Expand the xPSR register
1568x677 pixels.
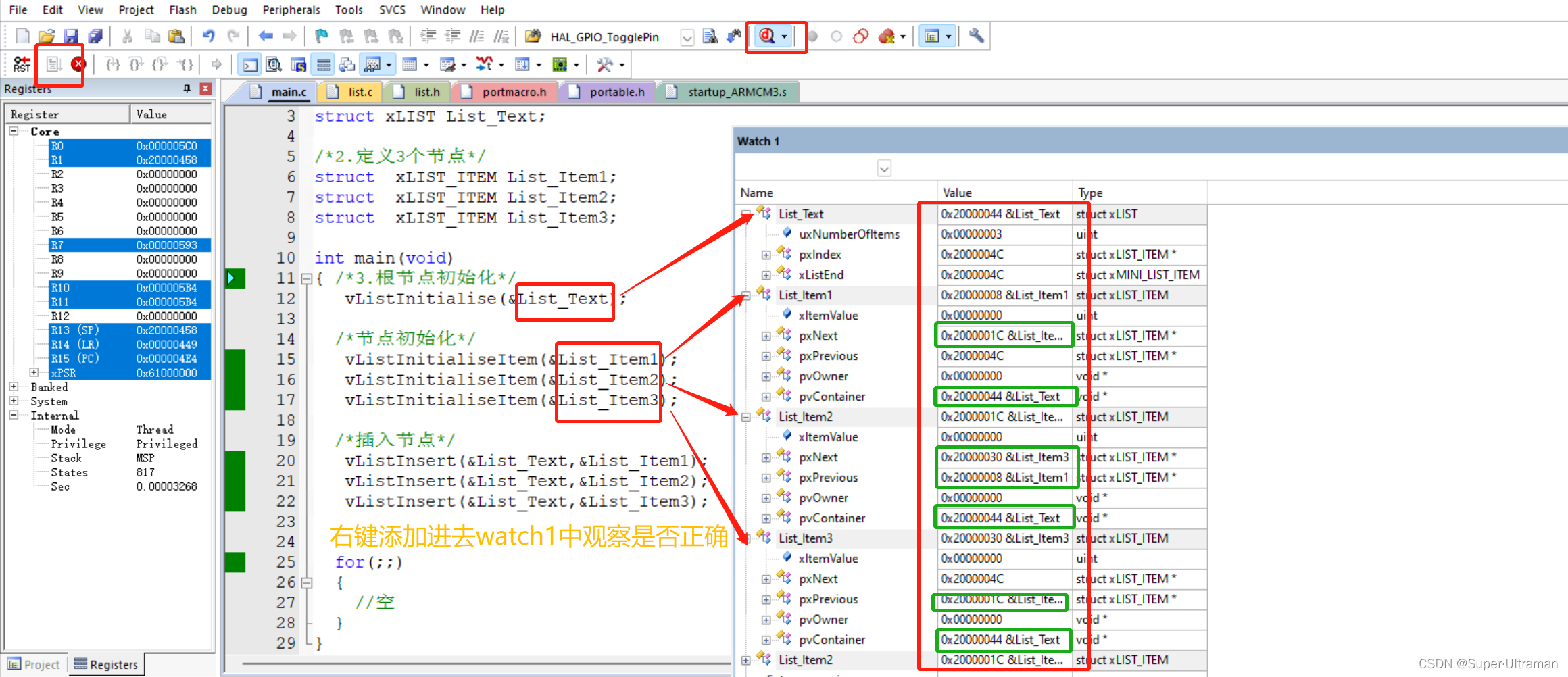34,372
